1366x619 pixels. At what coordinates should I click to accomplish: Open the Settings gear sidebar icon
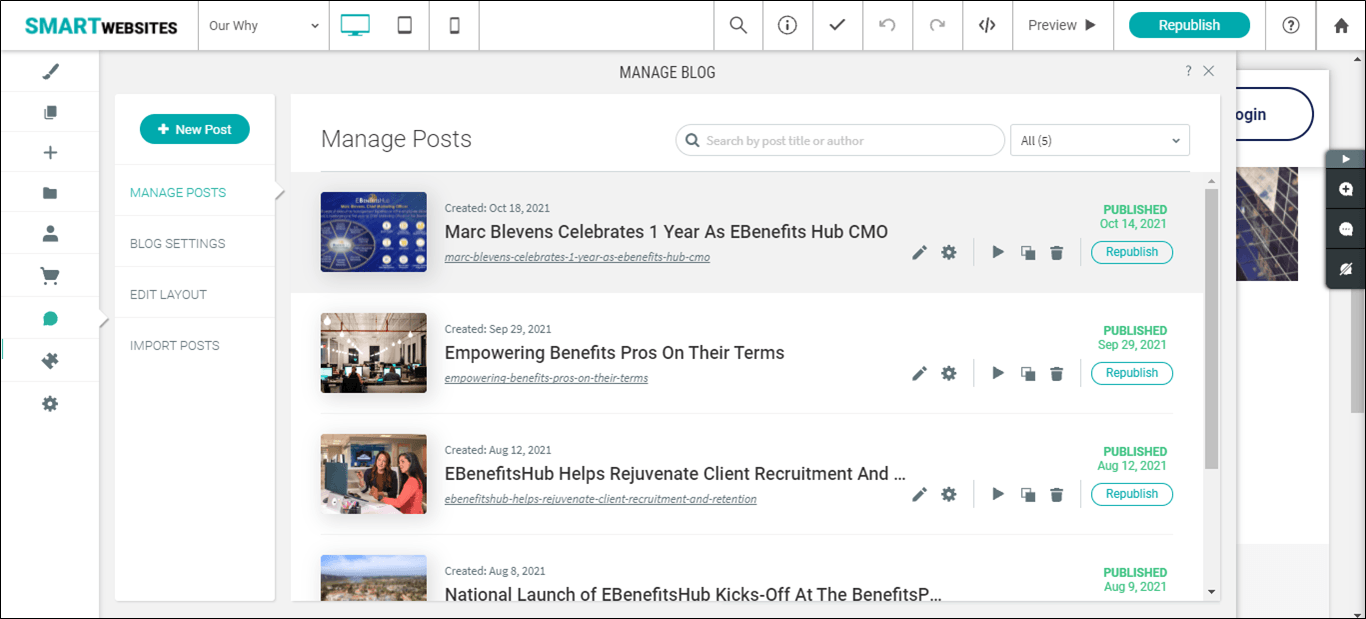click(50, 404)
